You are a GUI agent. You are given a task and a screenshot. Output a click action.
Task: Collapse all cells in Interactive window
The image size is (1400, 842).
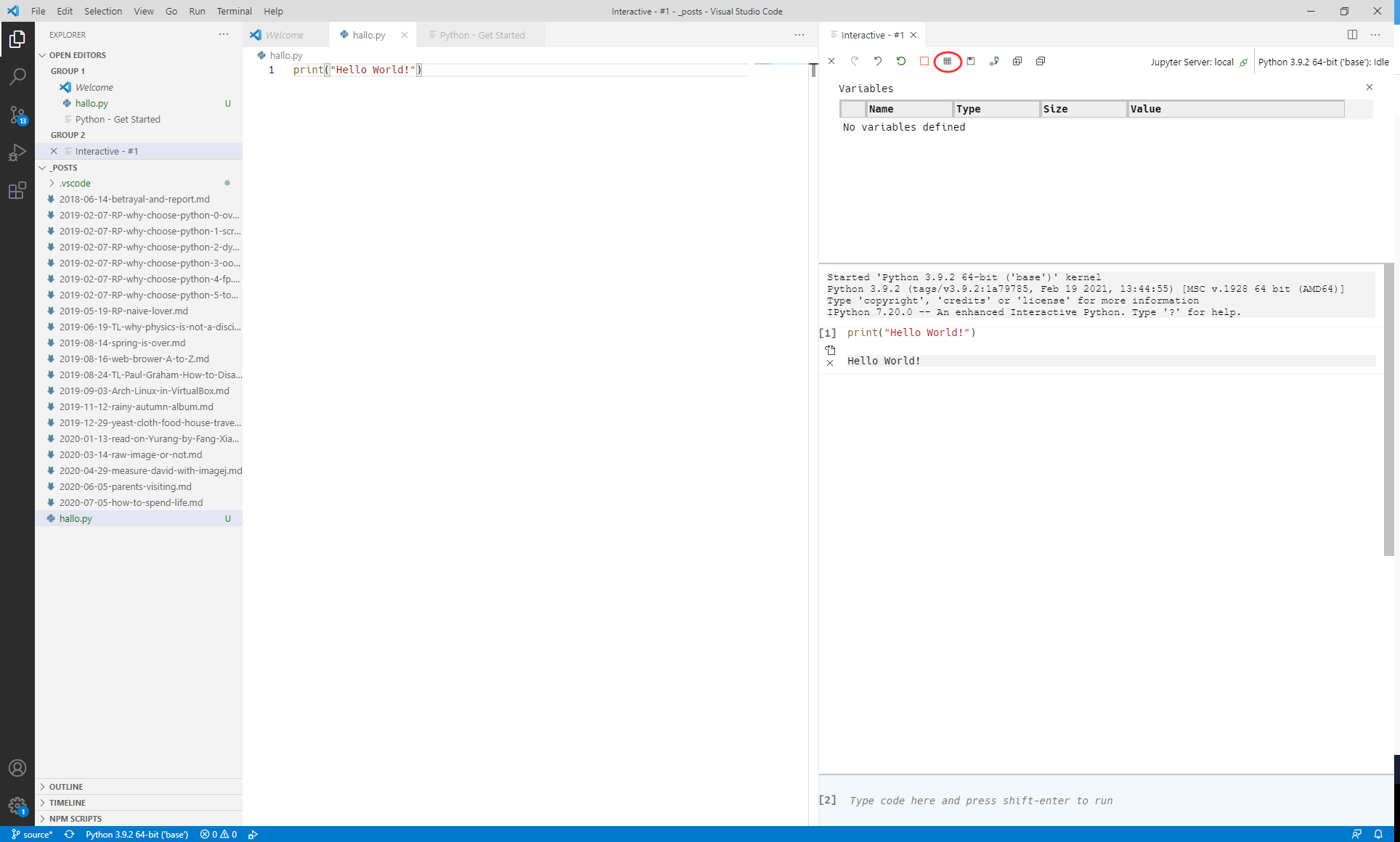click(1041, 61)
